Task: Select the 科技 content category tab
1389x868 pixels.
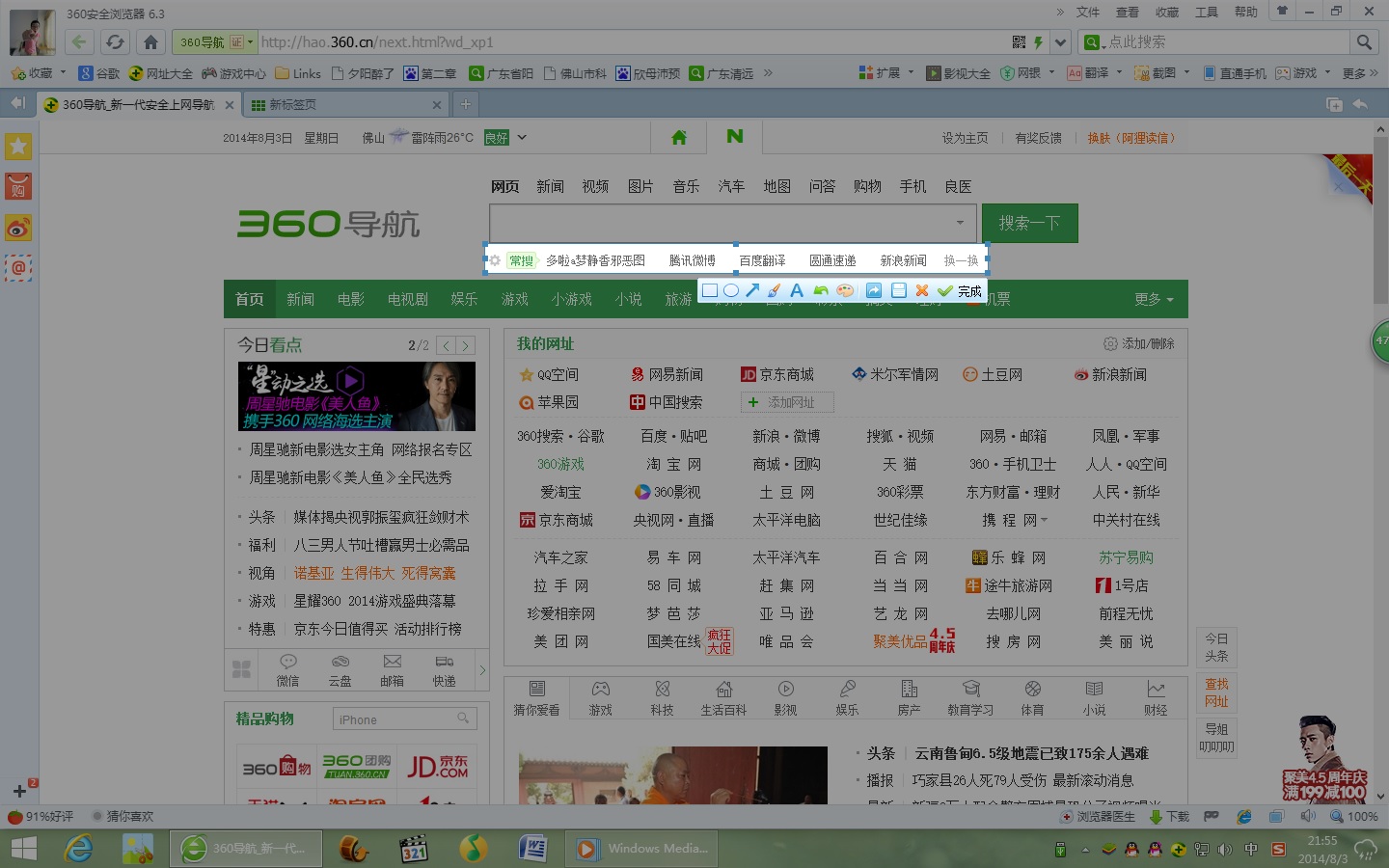Action: 662,698
